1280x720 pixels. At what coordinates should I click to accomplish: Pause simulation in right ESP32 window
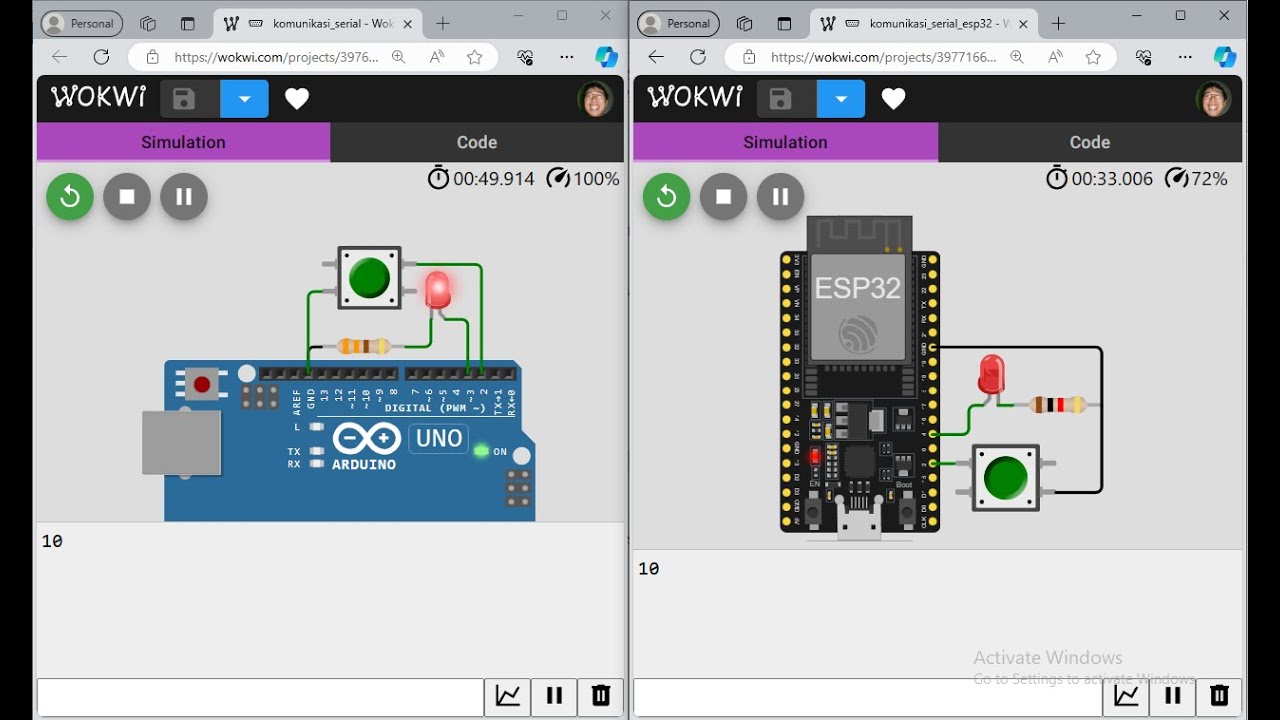(x=780, y=197)
